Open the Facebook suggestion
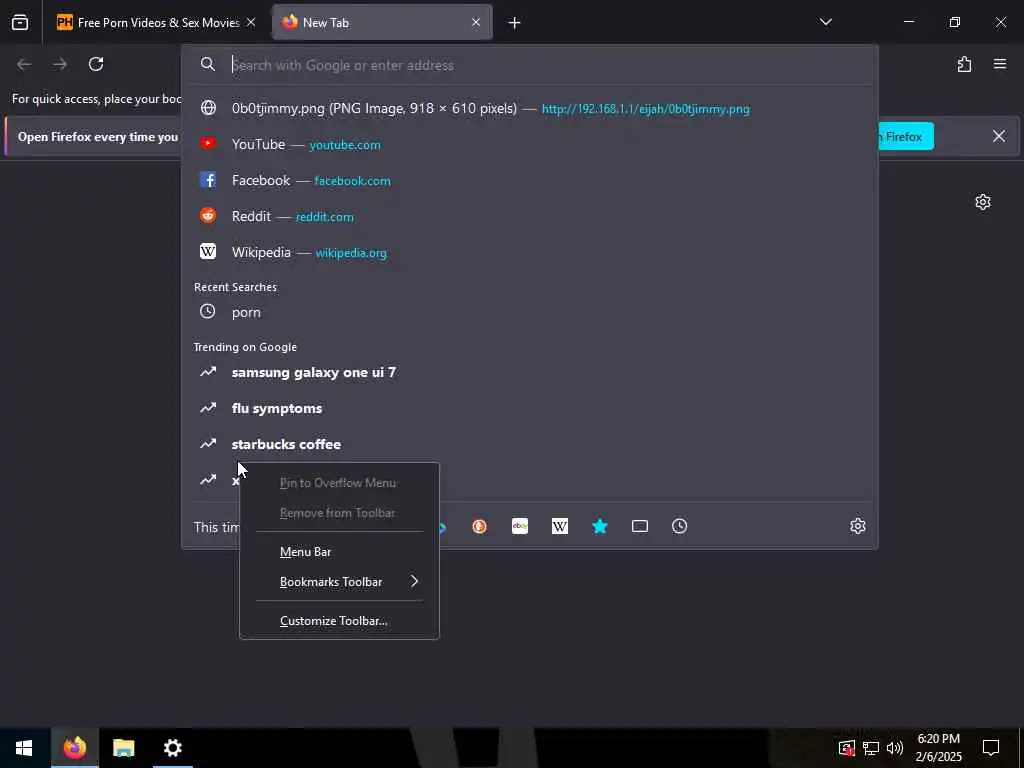Screen dimensions: 1024x768 [532, 180]
